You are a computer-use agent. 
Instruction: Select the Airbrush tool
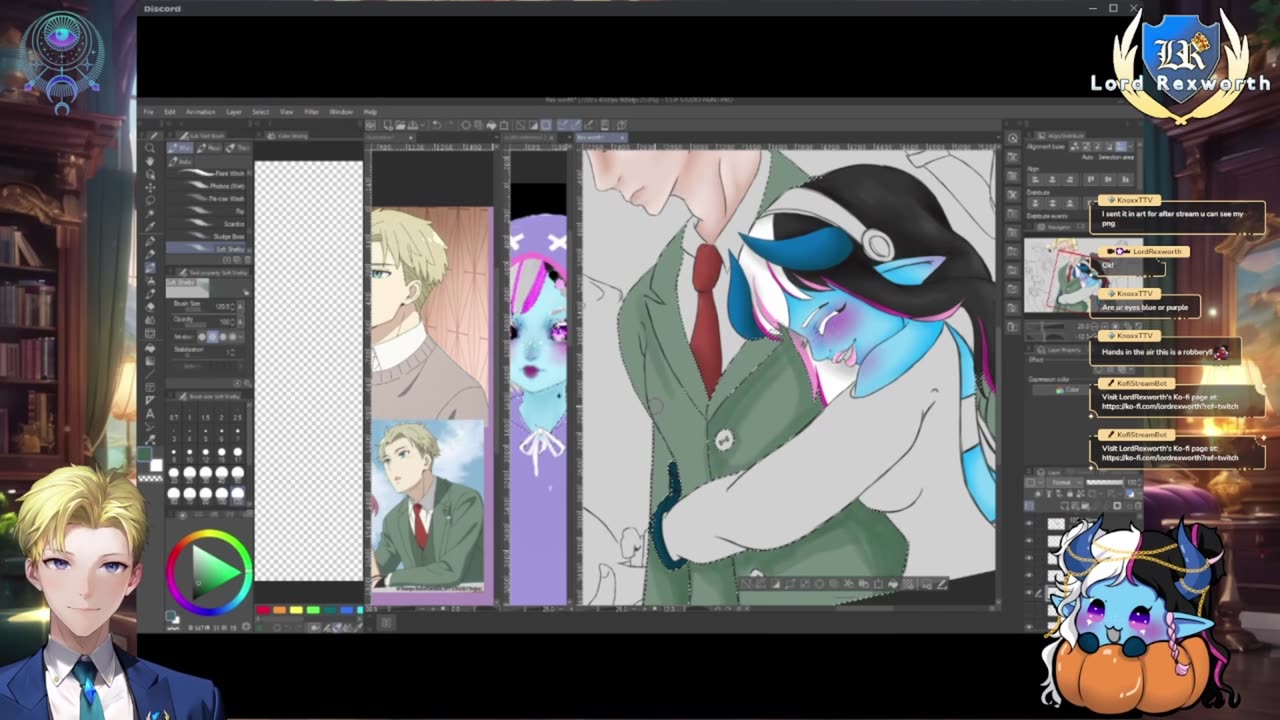point(150,280)
